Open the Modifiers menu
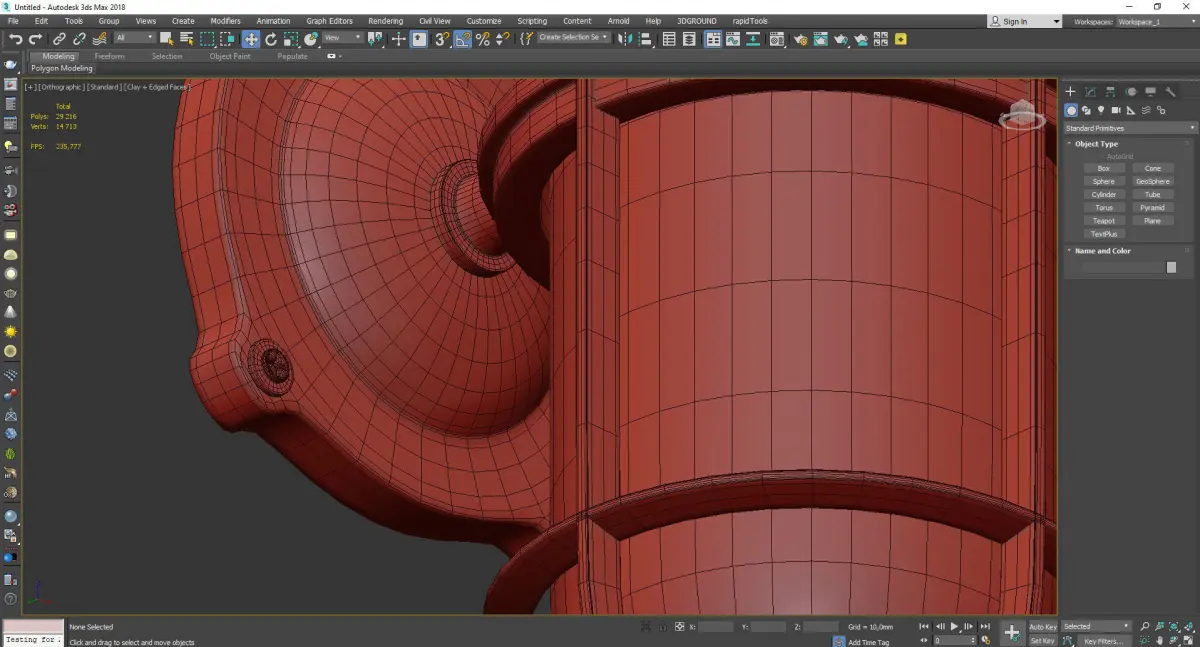 tap(225, 21)
